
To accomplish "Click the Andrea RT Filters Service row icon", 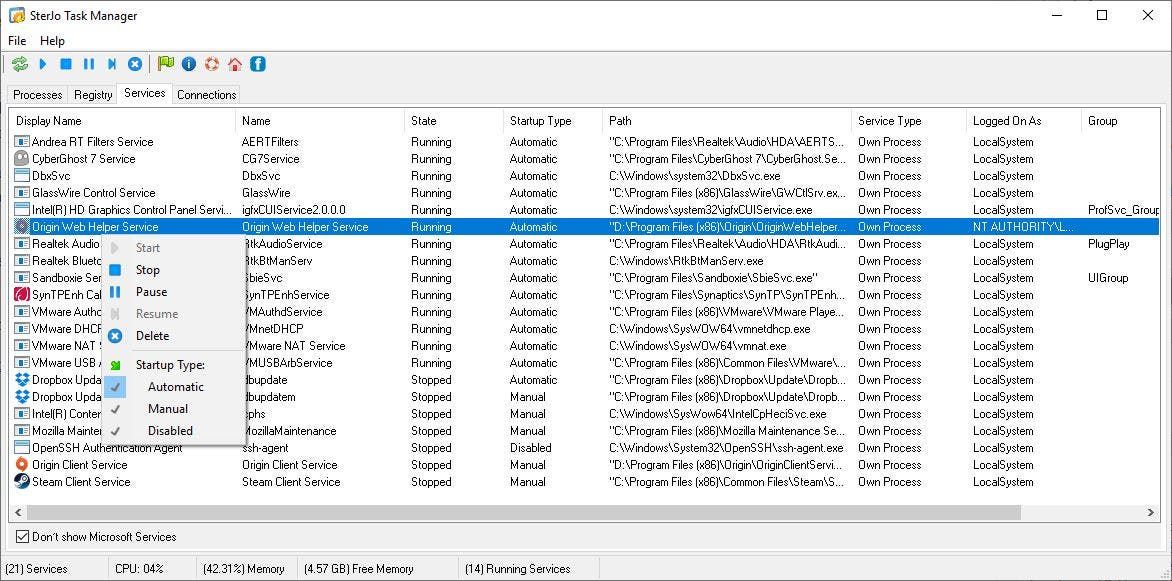I will coord(22,141).
